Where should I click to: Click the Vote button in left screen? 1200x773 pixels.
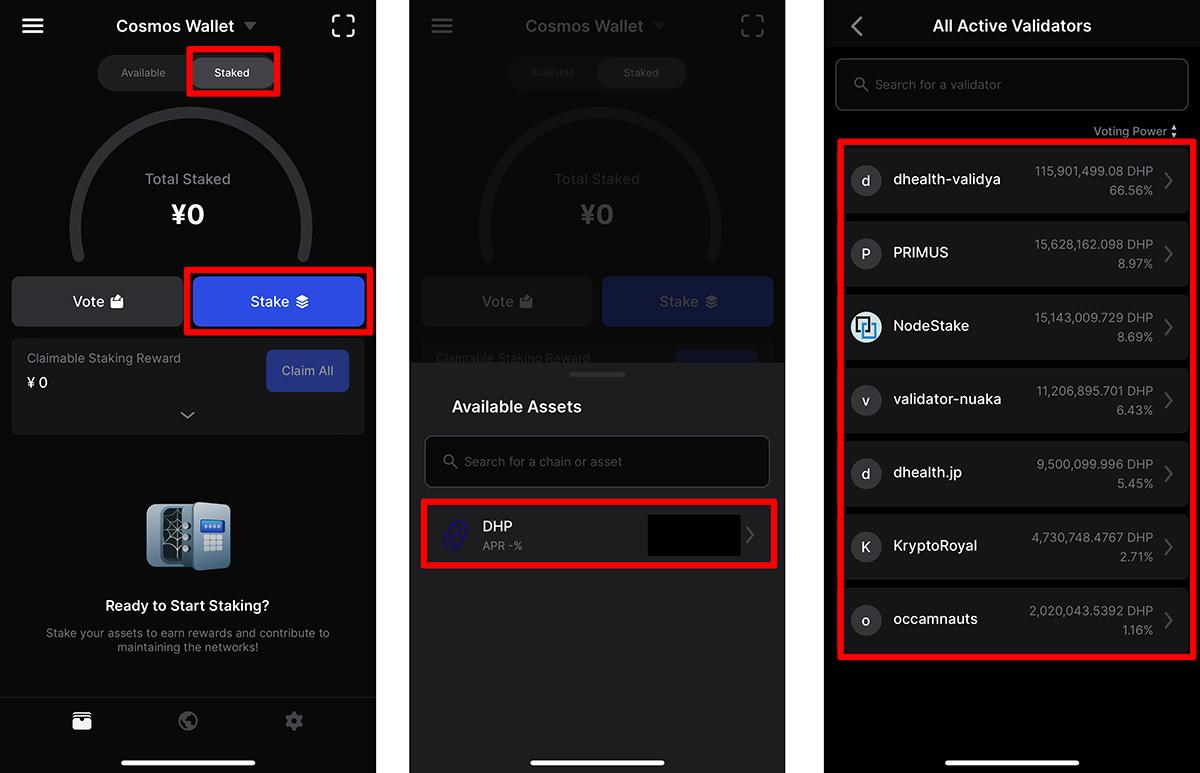[x=97, y=301]
